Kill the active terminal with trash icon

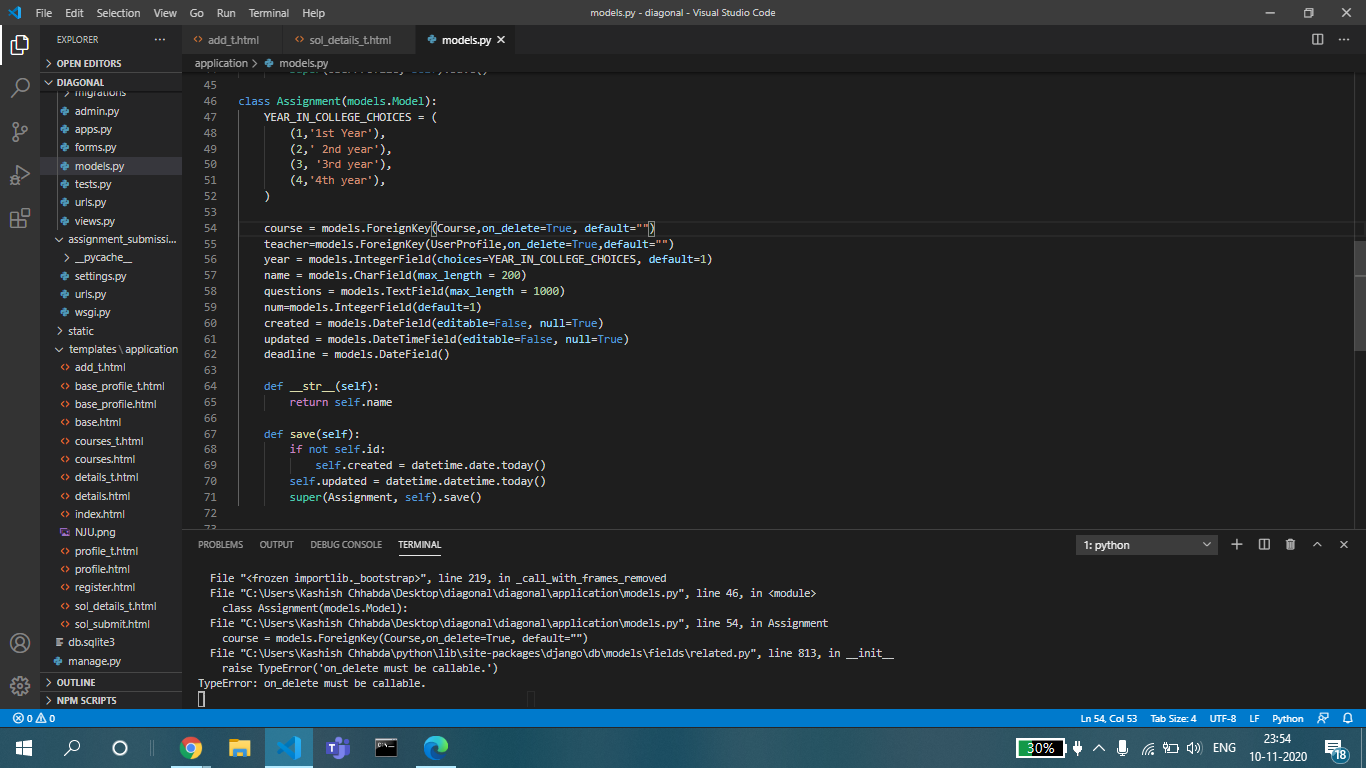tap(1289, 544)
